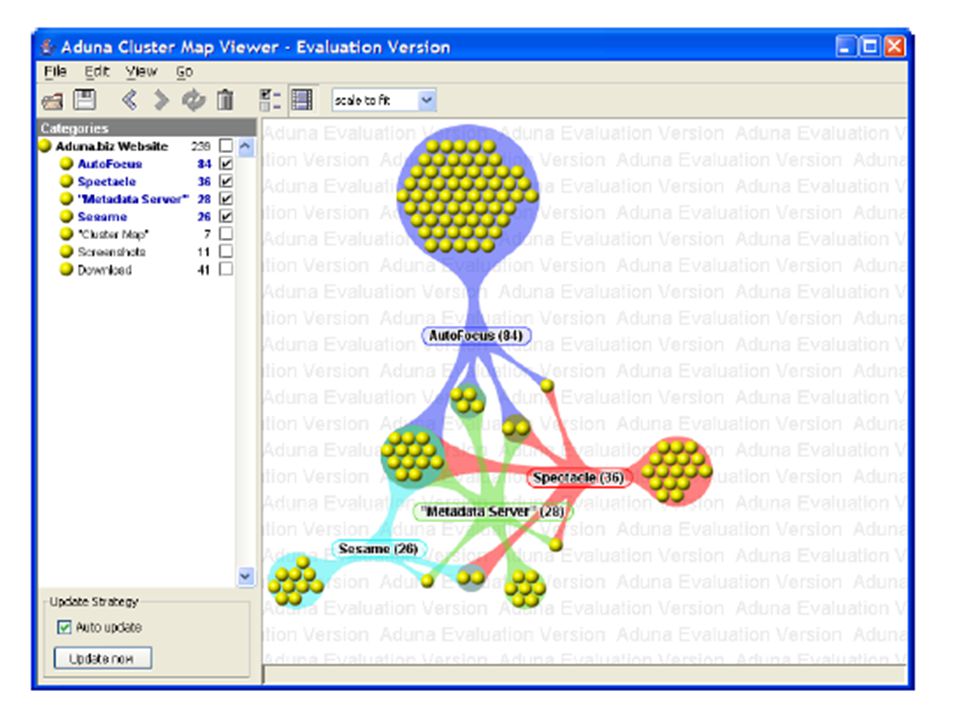Select the Sesame category in tree

(102, 217)
